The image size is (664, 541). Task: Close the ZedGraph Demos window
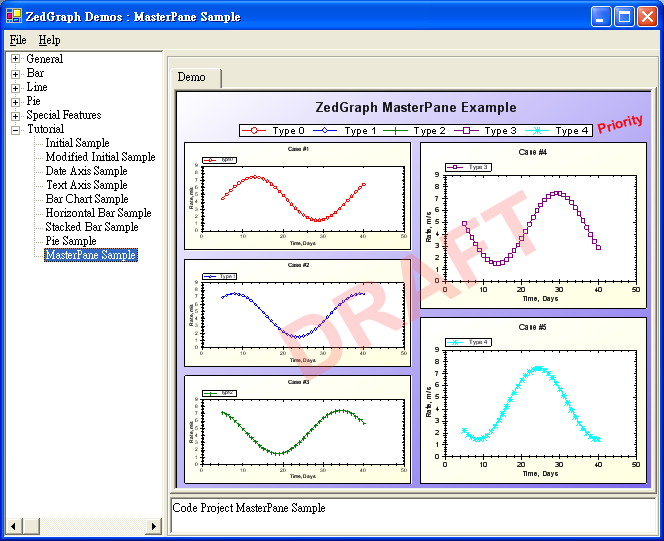point(647,17)
